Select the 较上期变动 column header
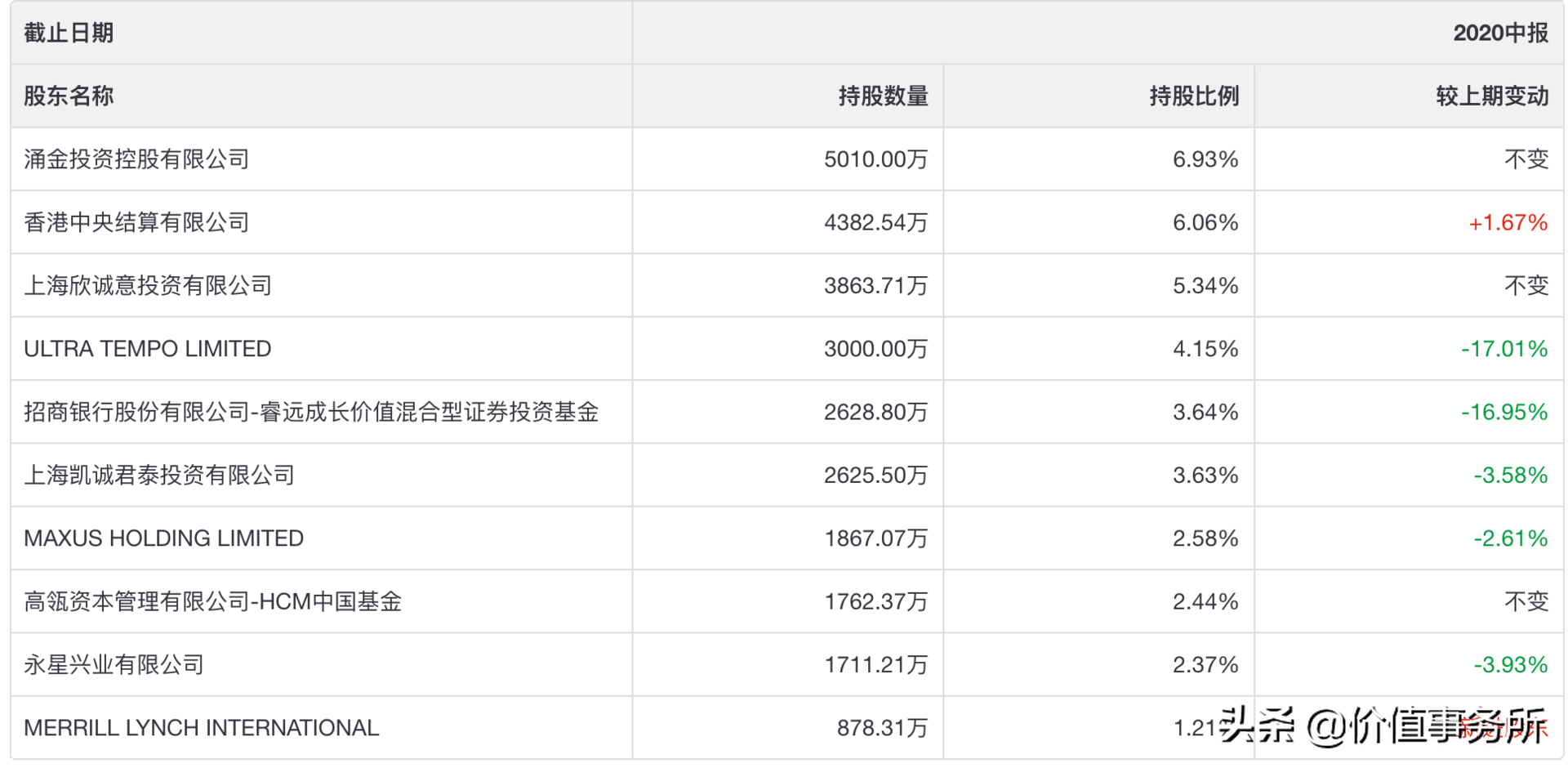Image resolution: width=1568 pixels, height=768 pixels. tap(1492, 96)
